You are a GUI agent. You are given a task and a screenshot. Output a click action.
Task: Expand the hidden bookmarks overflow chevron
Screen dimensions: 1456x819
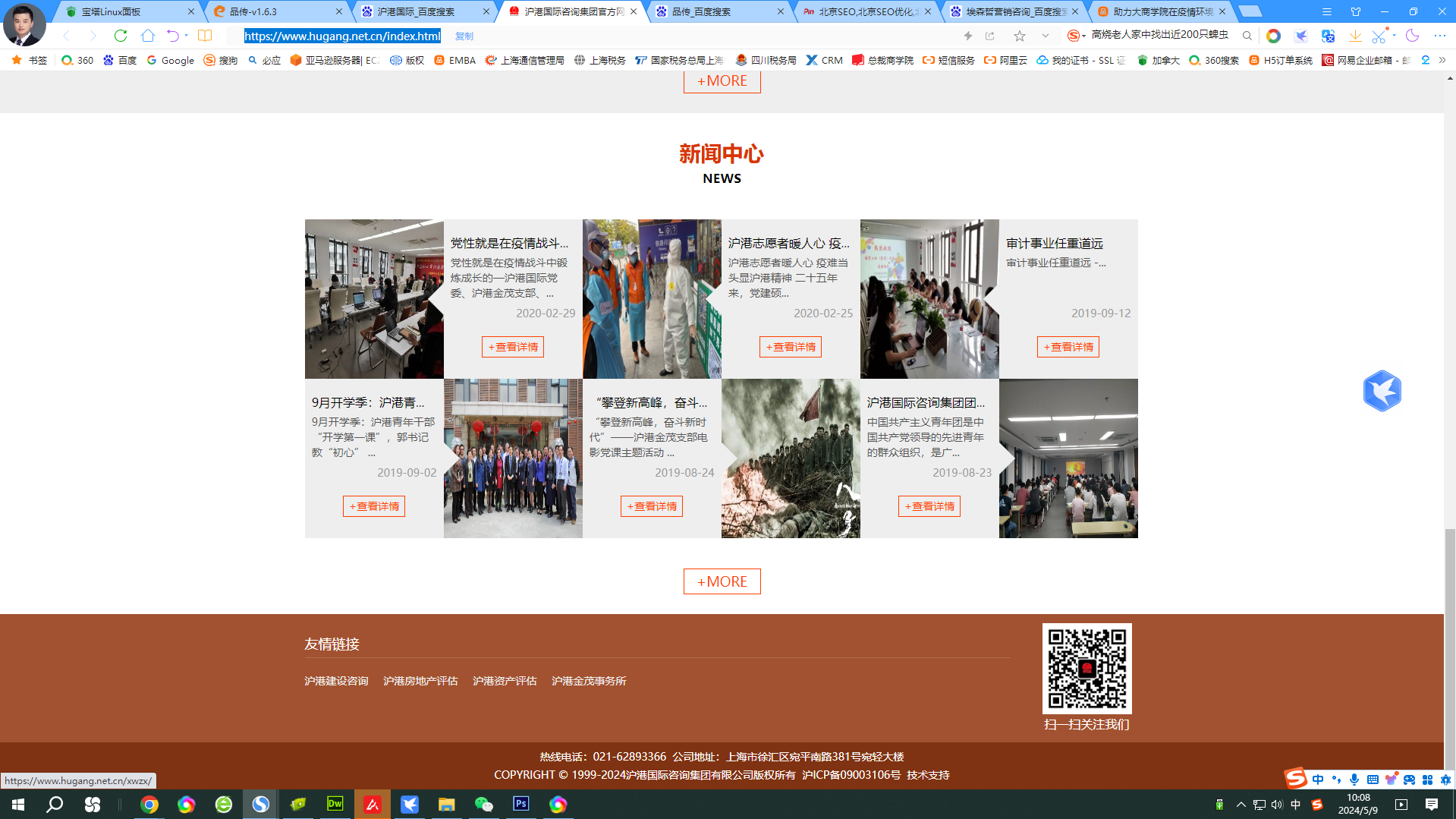[x=1442, y=60]
